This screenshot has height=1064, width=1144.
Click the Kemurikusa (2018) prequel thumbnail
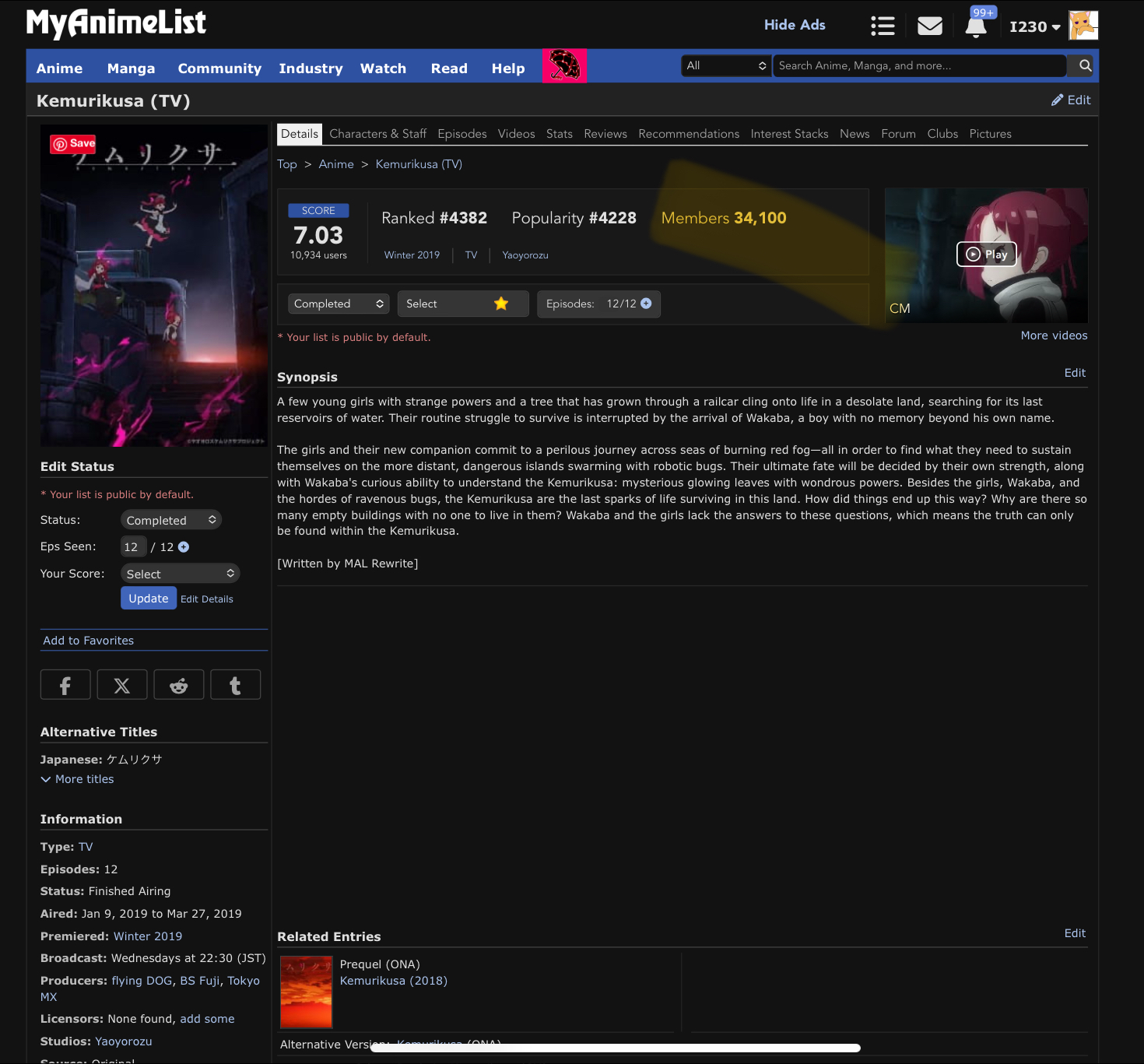click(x=307, y=992)
